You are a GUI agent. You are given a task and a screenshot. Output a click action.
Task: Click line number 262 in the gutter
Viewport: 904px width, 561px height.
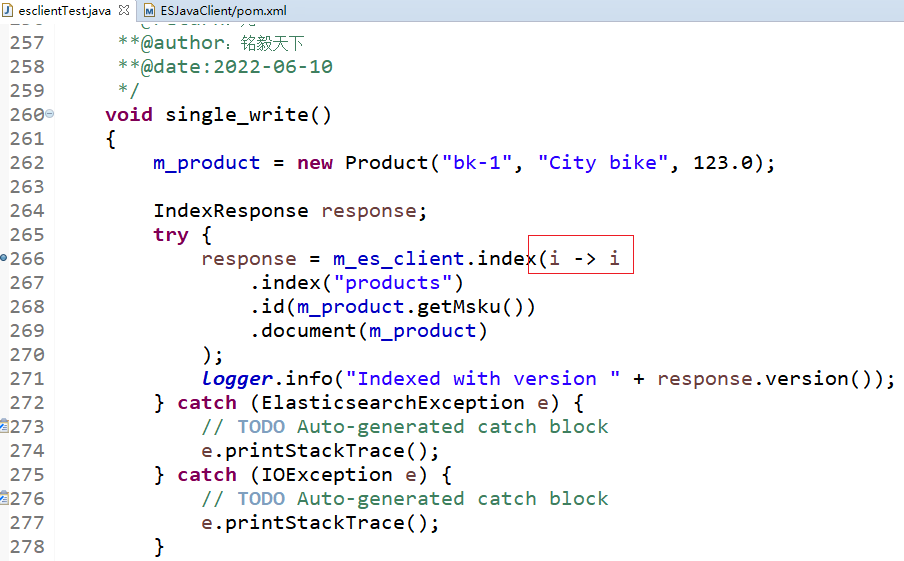coord(27,163)
